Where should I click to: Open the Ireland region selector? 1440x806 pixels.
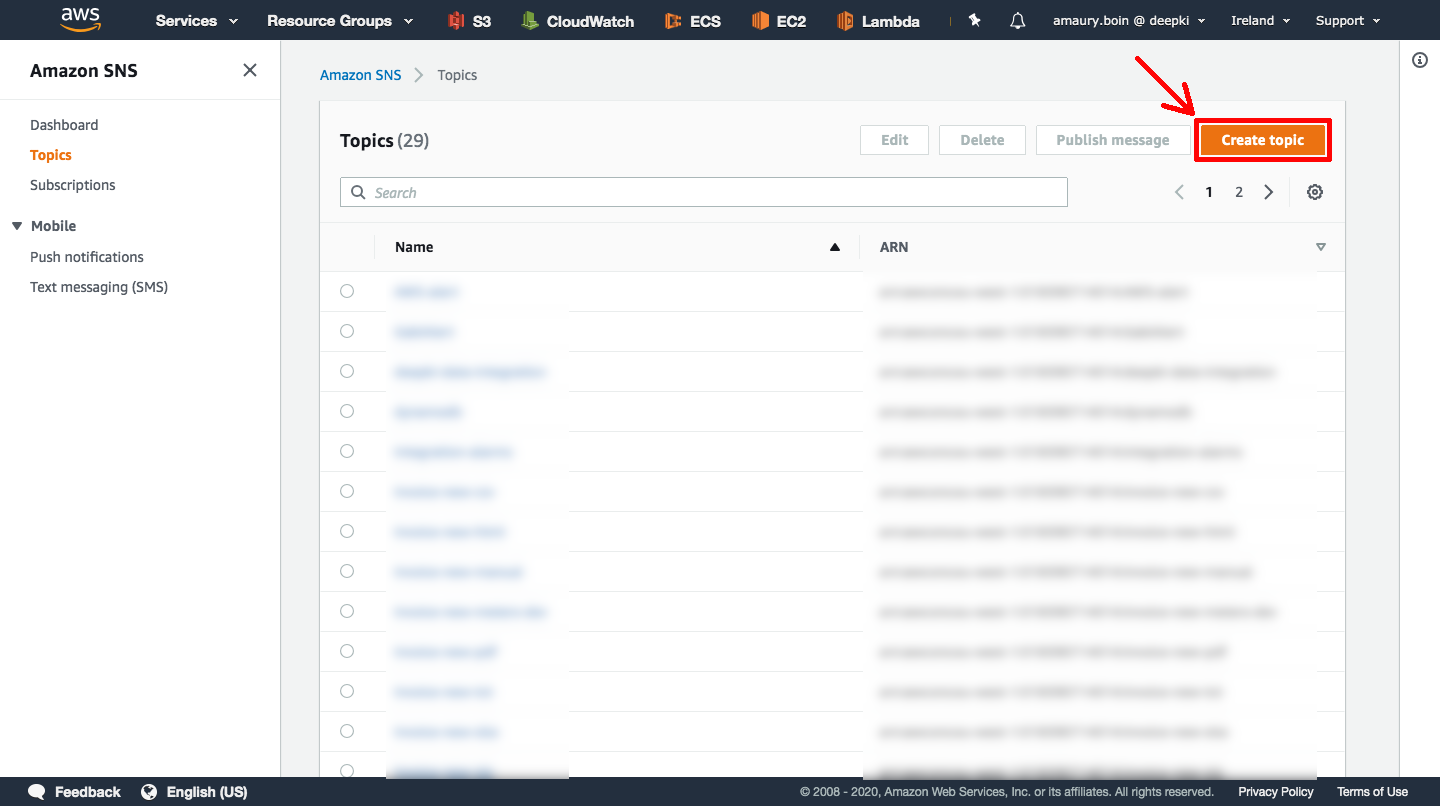point(1260,20)
